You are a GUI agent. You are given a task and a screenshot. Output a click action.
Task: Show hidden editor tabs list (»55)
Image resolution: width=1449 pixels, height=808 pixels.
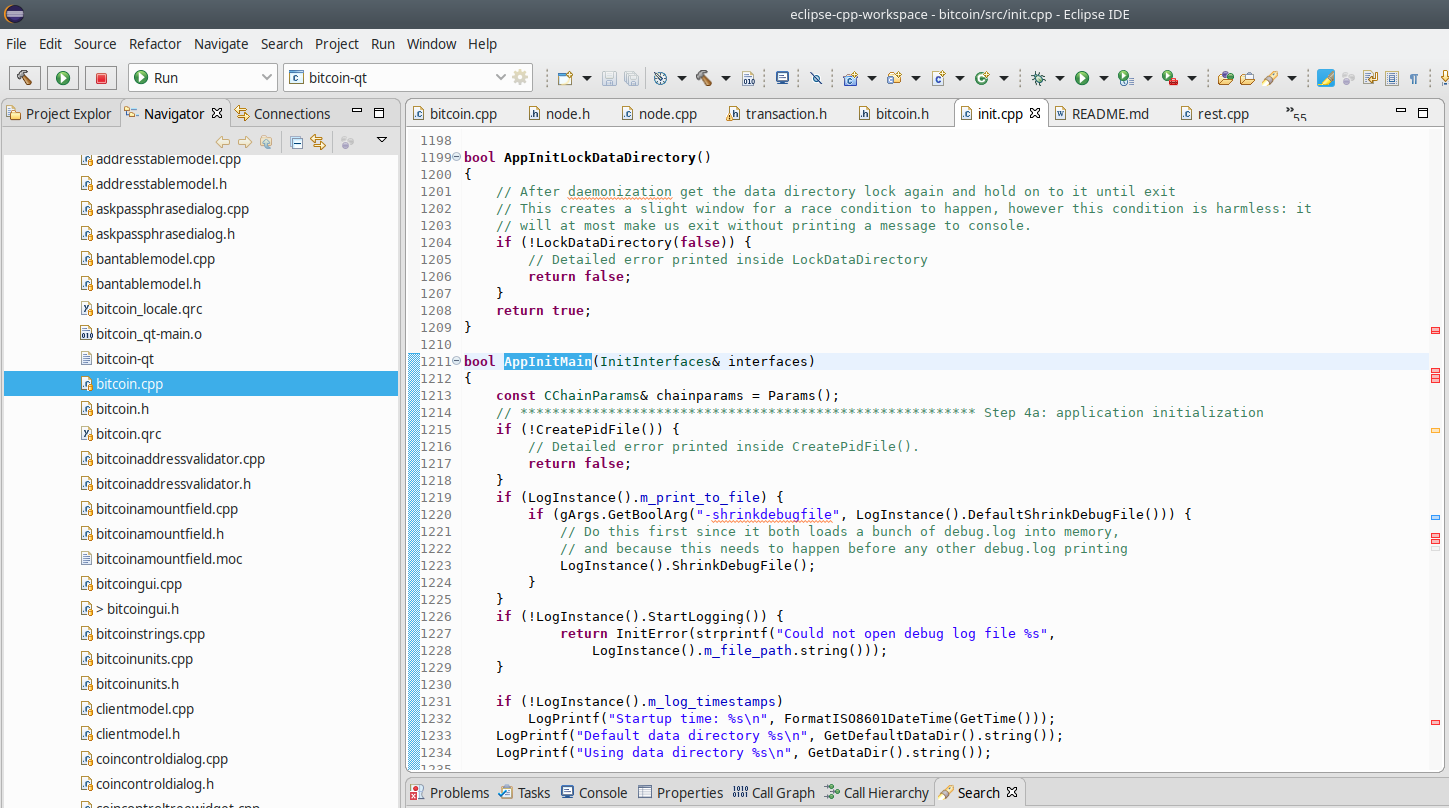[x=1297, y=114]
